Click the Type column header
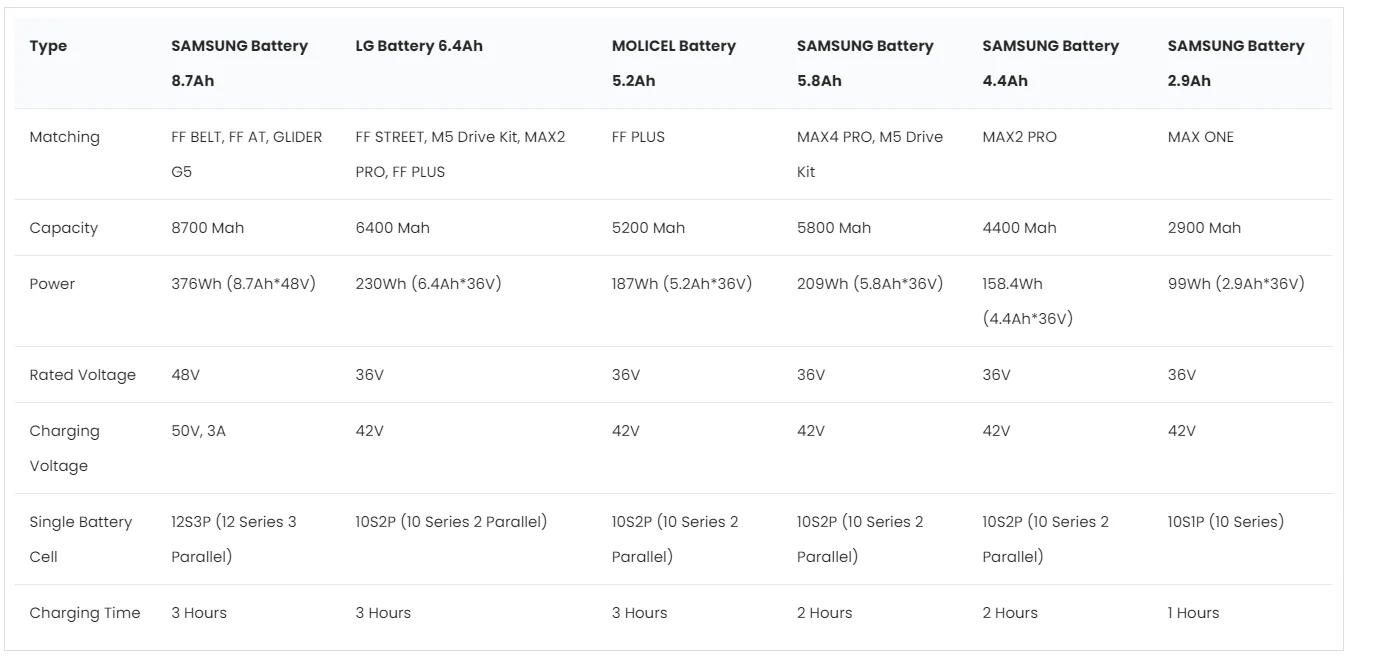 tap(48, 46)
